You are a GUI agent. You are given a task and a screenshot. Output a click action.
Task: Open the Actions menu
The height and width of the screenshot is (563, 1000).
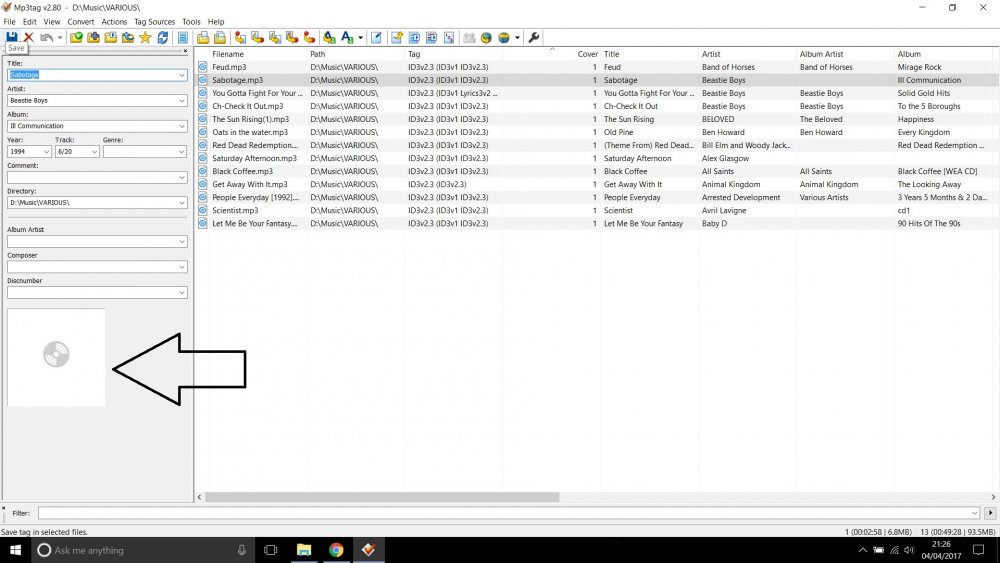[114, 22]
